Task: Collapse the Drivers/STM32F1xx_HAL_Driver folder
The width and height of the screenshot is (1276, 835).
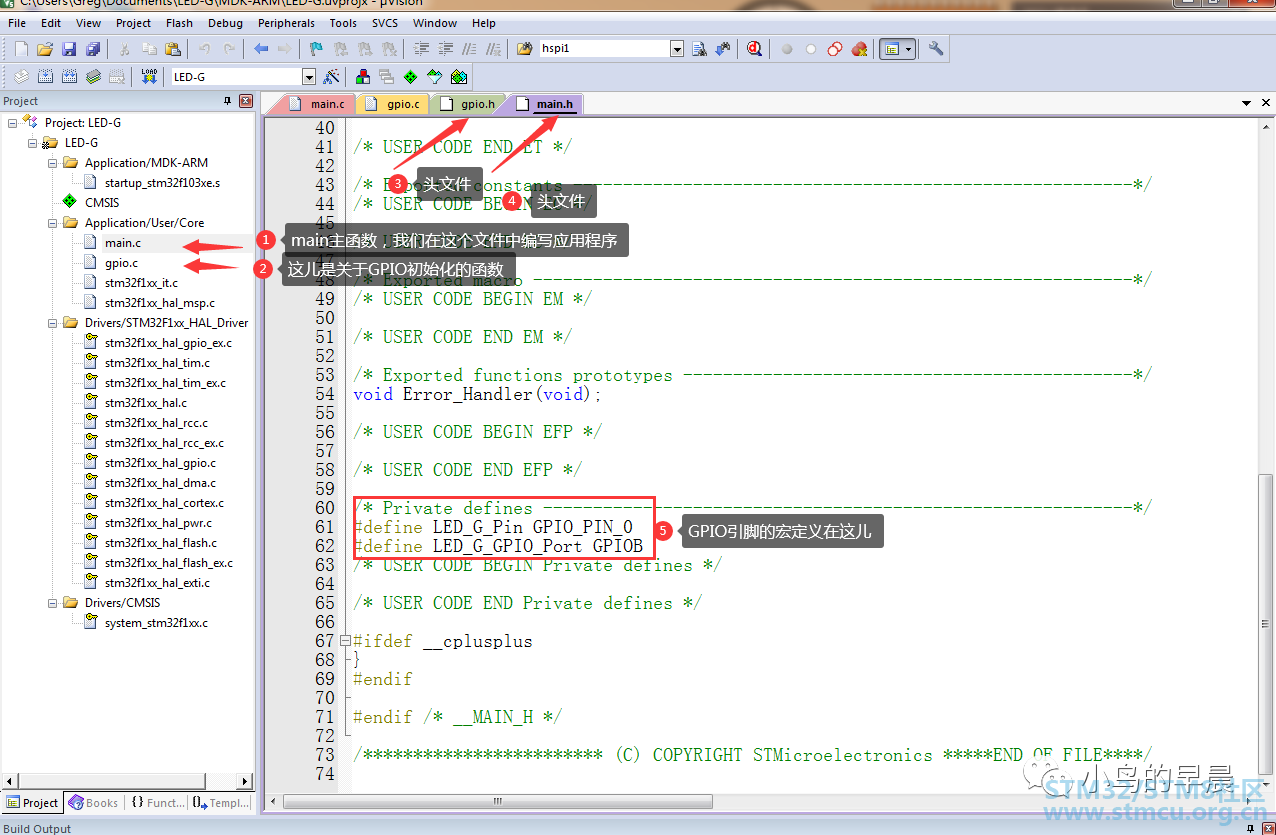Action: [x=52, y=322]
